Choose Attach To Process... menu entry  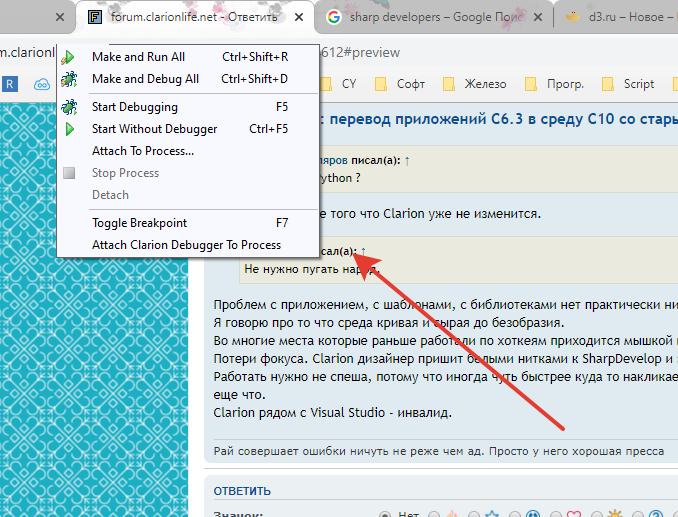coord(143,151)
